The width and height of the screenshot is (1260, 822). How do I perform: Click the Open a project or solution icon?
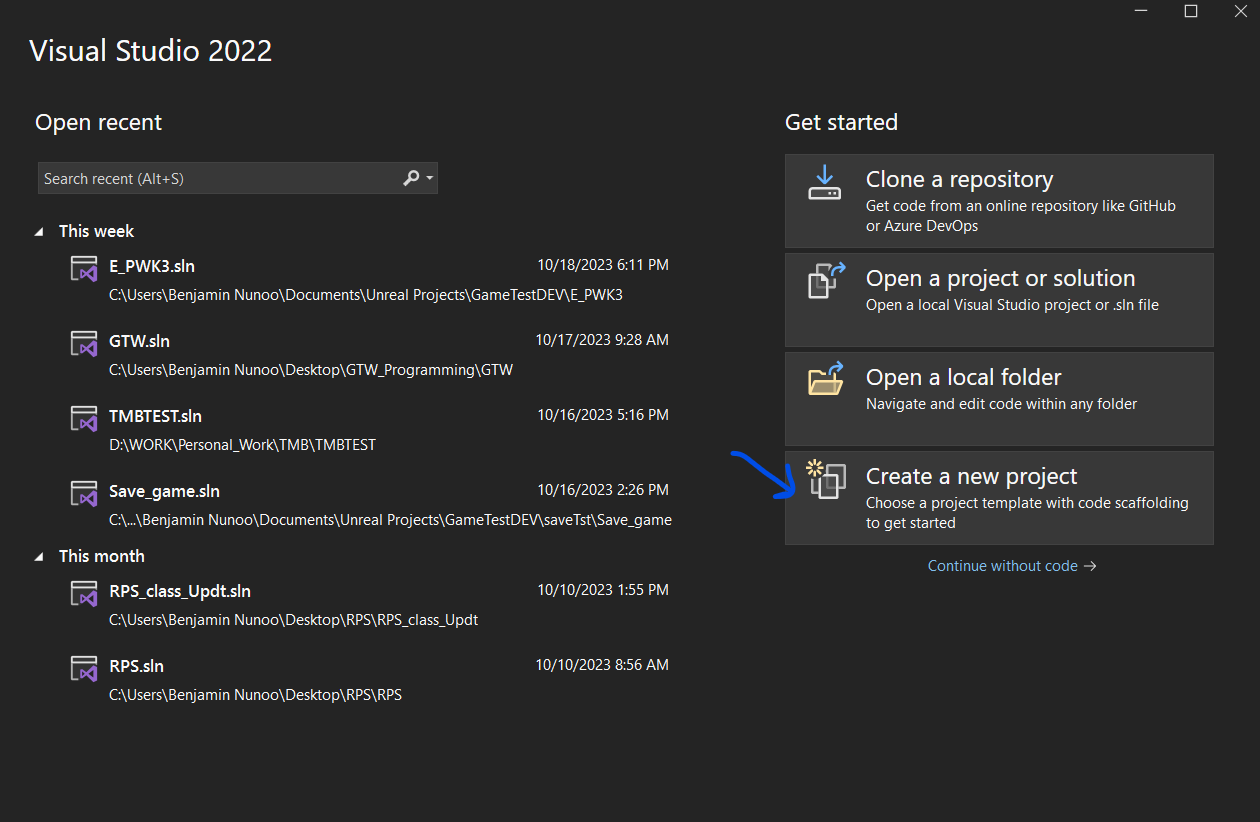[826, 281]
